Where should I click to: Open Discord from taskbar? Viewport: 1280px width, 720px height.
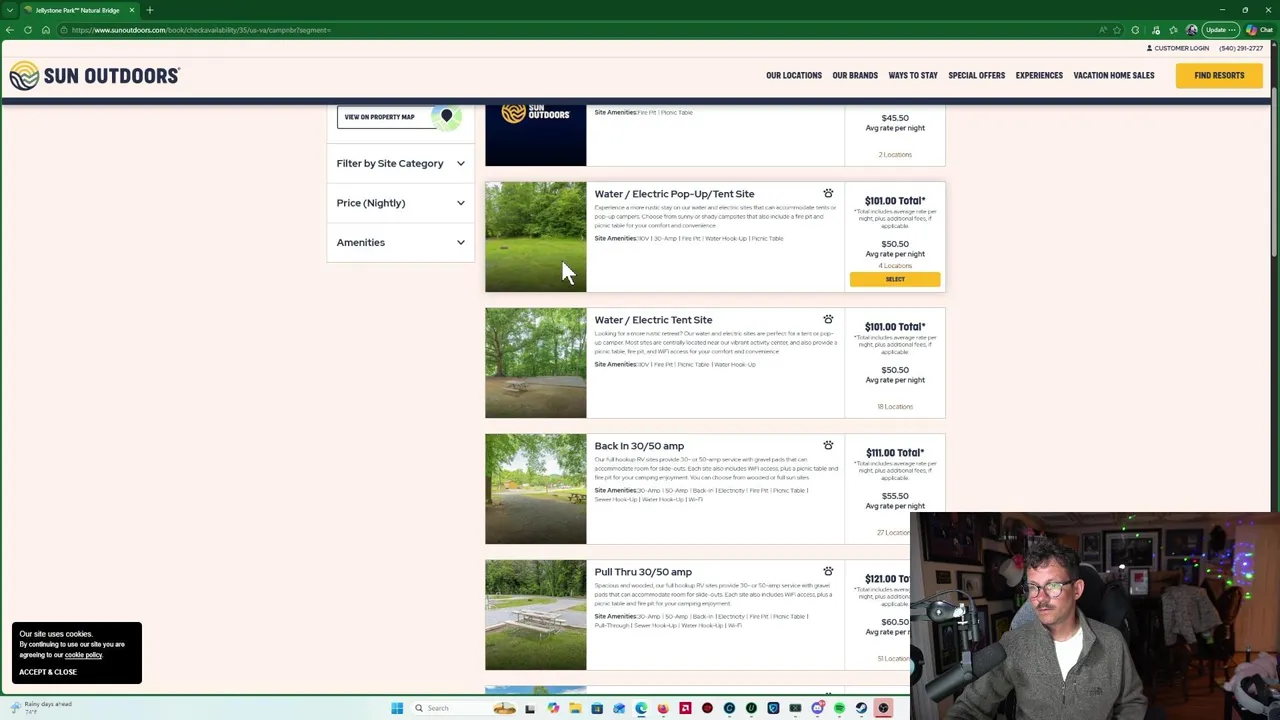(x=818, y=708)
